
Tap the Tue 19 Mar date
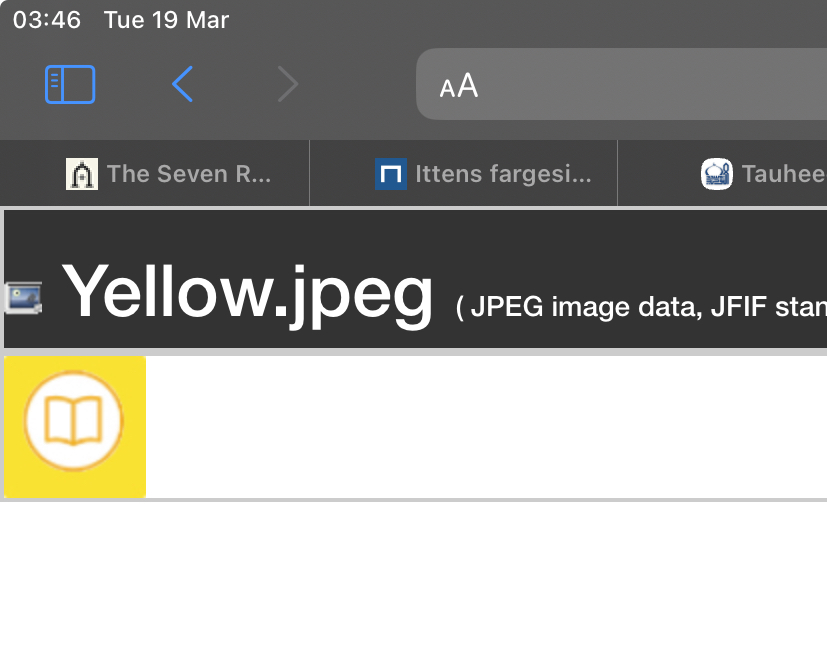(x=166, y=20)
